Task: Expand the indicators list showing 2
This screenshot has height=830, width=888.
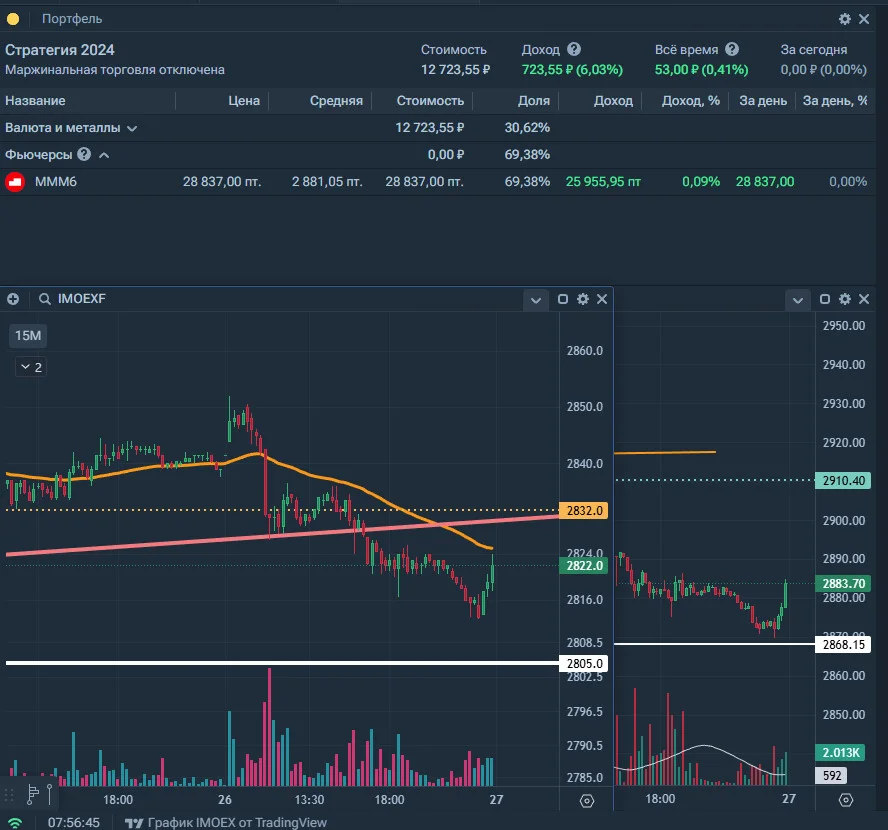Action: (x=31, y=367)
